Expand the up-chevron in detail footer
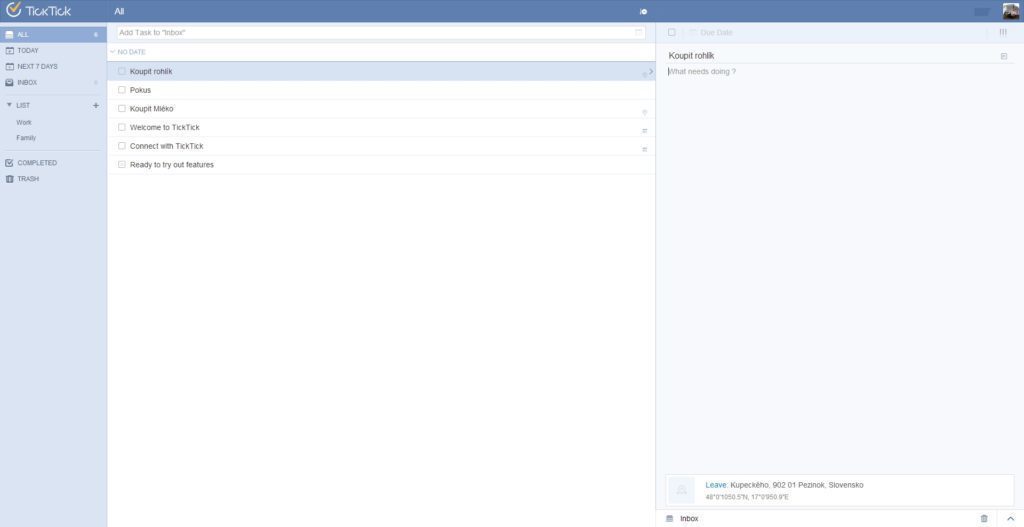 click(x=1010, y=518)
